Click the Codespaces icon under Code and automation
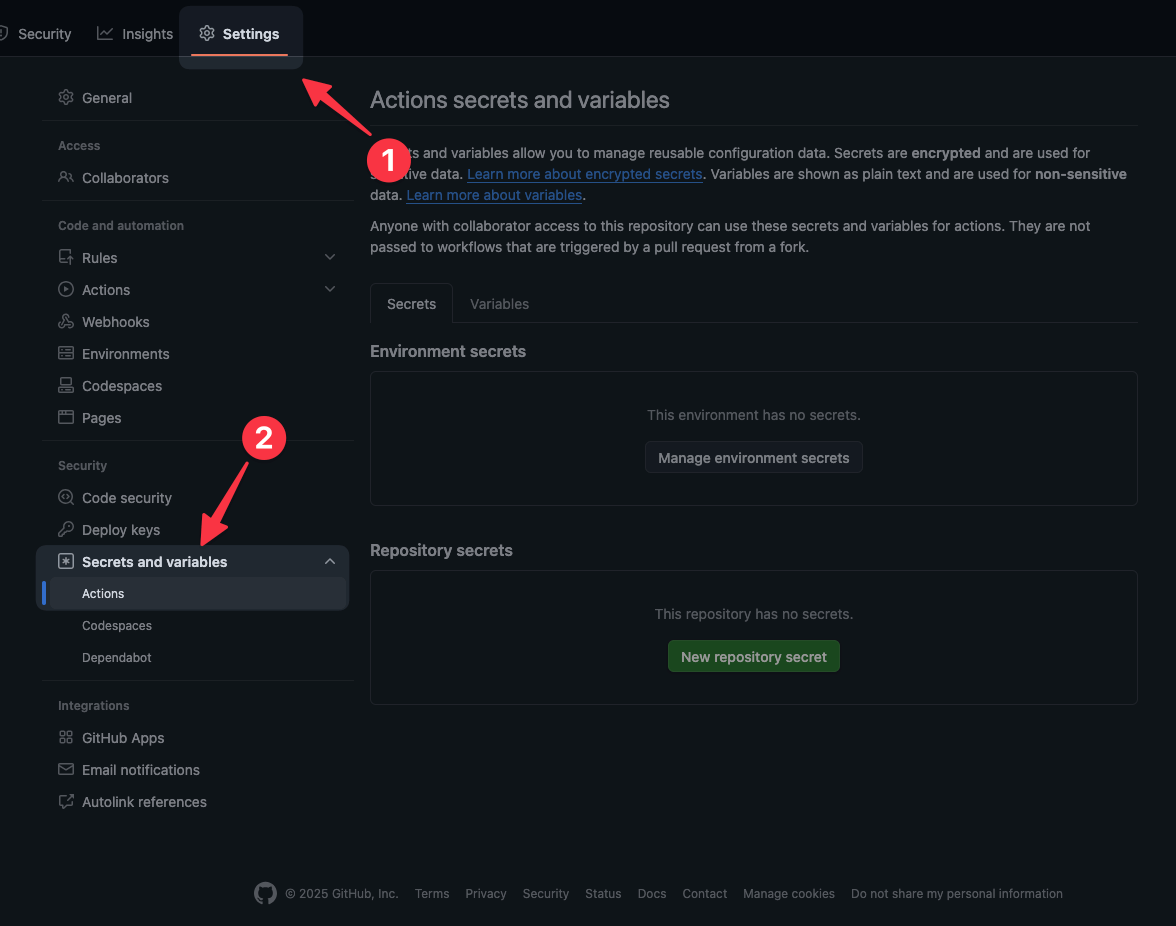 66,386
